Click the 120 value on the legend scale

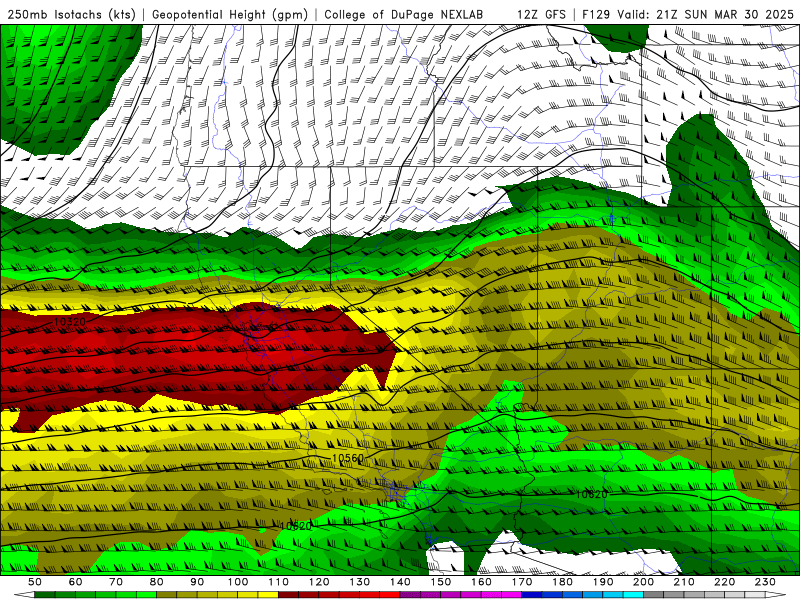[319, 582]
